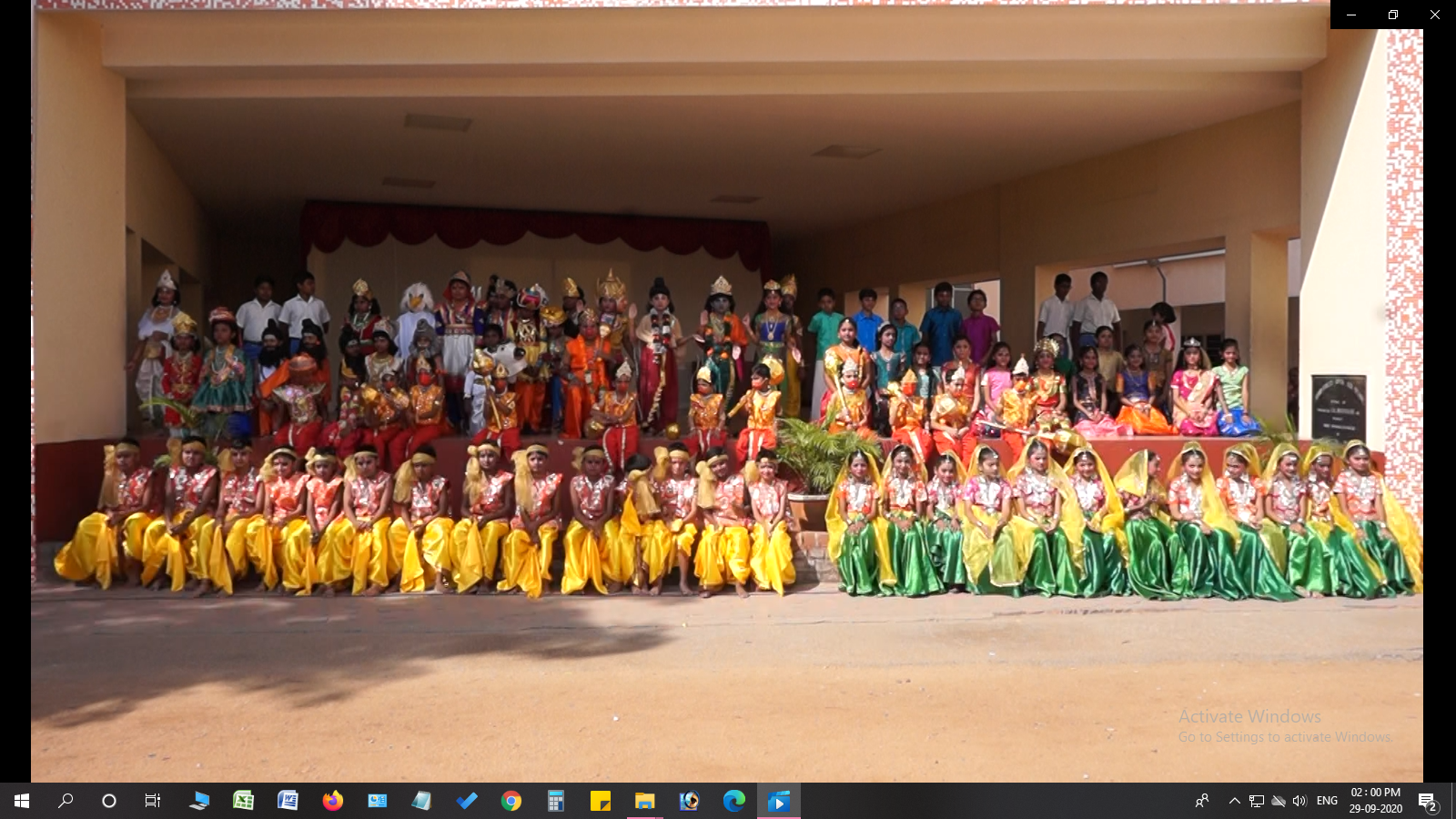
Task: Open File Explorer from the taskbar
Action: tap(644, 801)
